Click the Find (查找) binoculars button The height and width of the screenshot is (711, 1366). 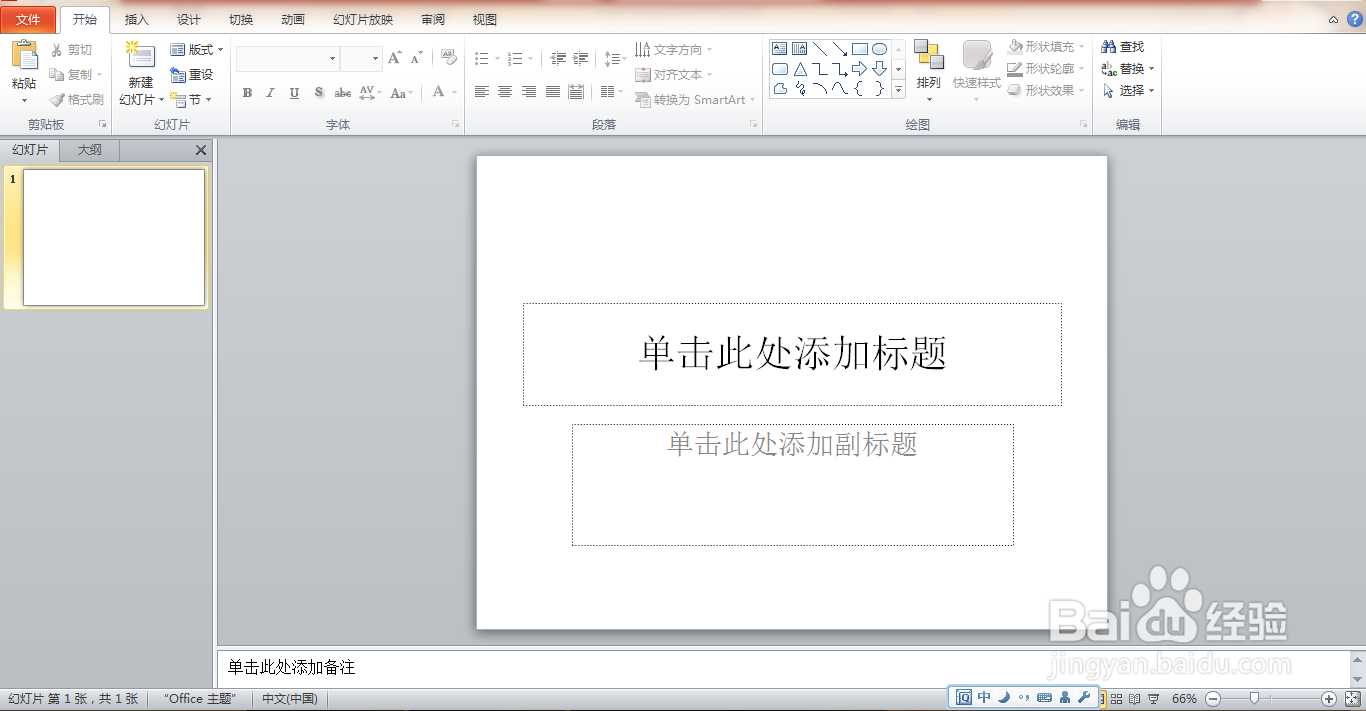(x=1122, y=47)
